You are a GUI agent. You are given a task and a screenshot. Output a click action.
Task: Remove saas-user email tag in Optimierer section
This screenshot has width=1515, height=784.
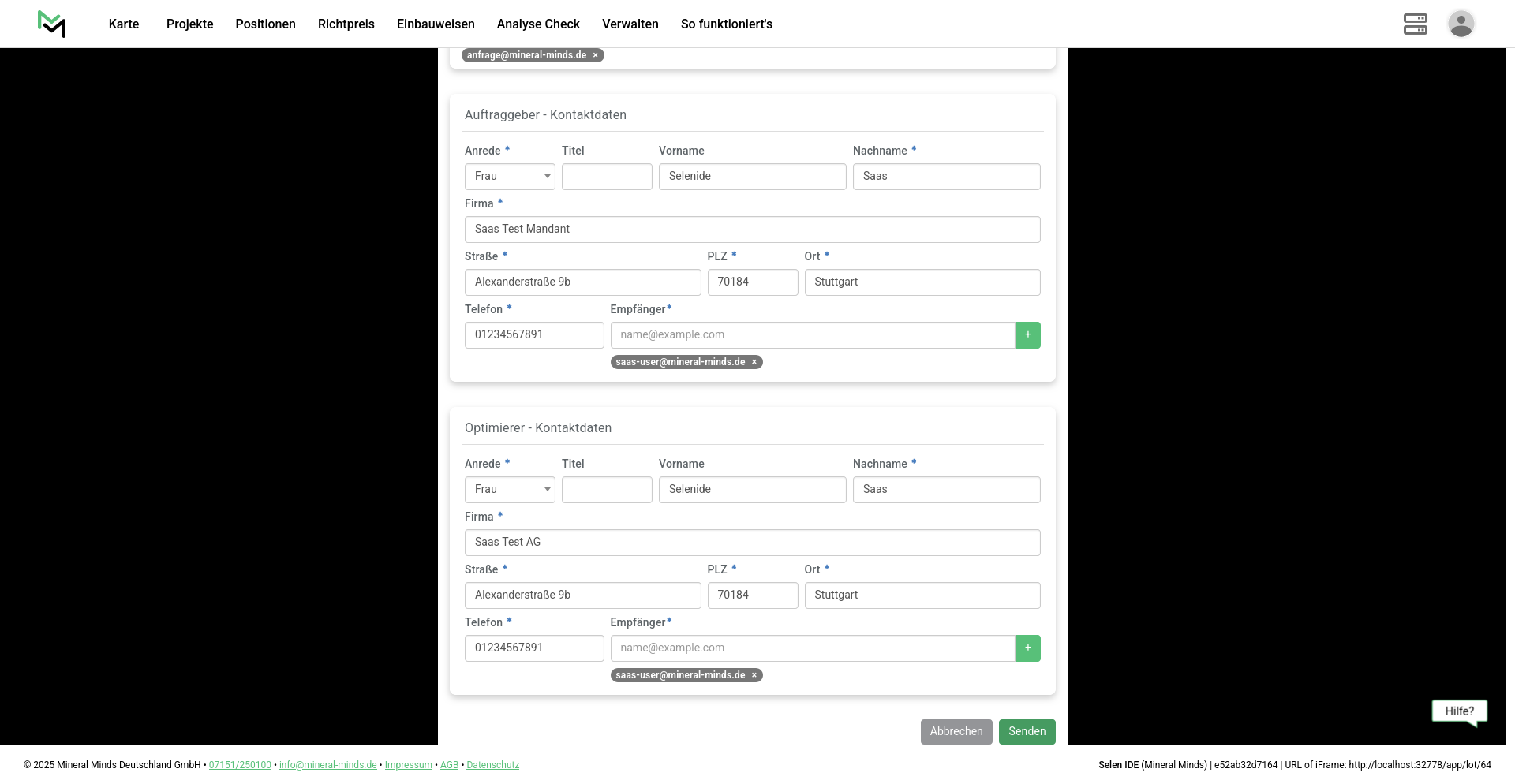click(754, 675)
